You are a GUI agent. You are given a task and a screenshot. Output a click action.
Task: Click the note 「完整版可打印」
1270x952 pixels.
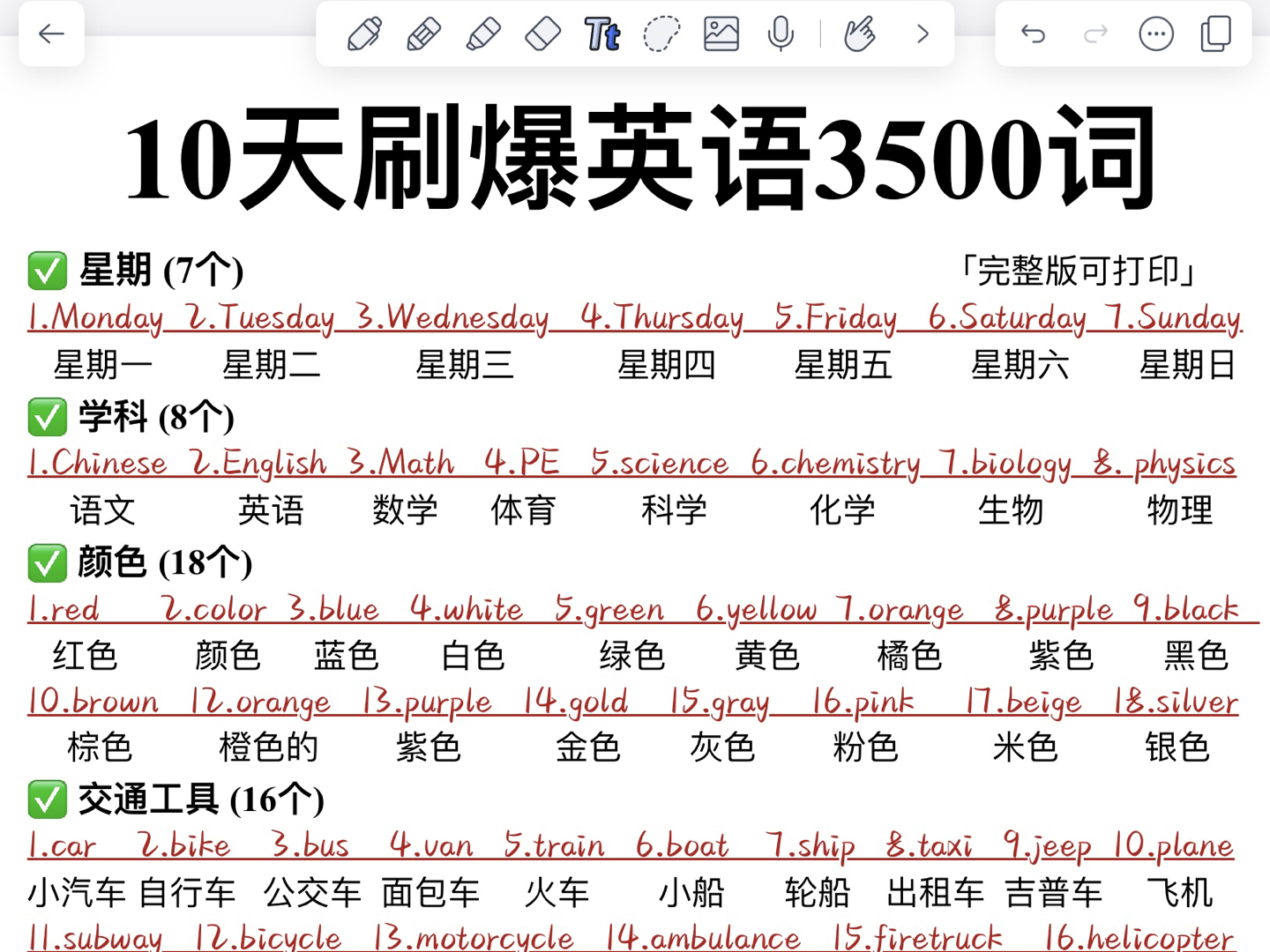1079,271
